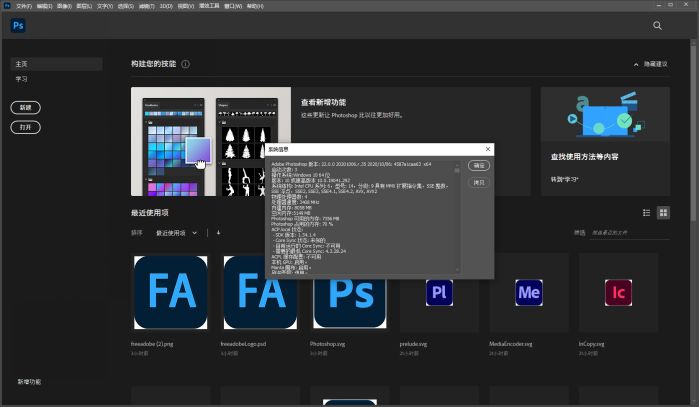Open the 编辑(E) menu
The image size is (699, 407).
click(x=44, y=6)
